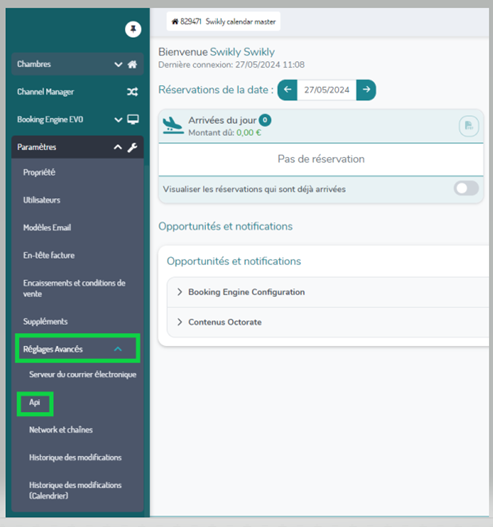The width and height of the screenshot is (493, 527).
Task: Toggle Visualiser les réservations déjà arrivées switch
Action: coord(466,189)
